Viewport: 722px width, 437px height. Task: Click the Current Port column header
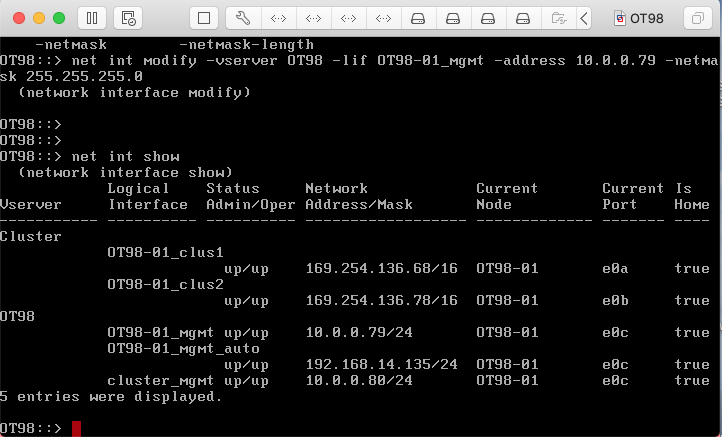[x=633, y=196]
